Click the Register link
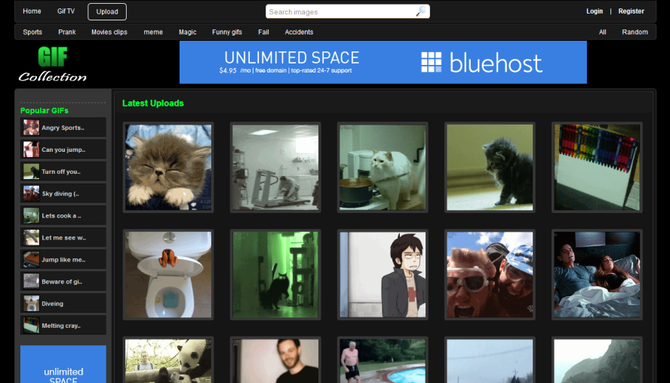The height and width of the screenshot is (383, 670). (x=631, y=11)
